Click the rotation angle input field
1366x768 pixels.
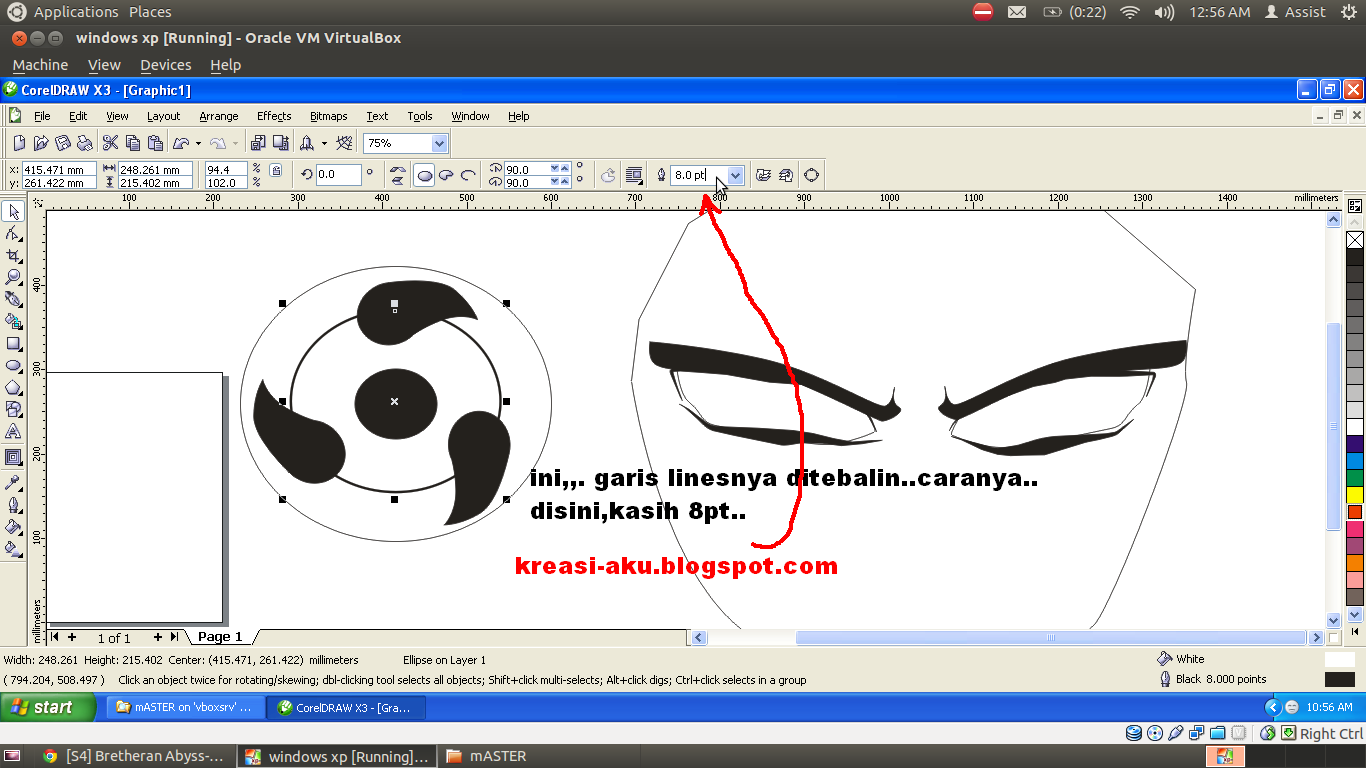point(338,175)
